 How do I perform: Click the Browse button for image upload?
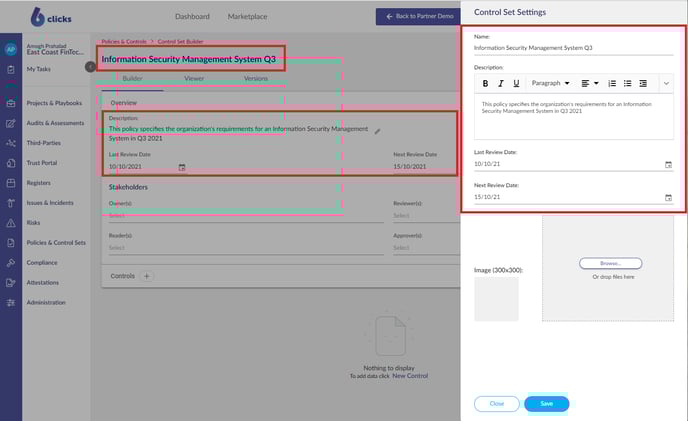(610, 263)
